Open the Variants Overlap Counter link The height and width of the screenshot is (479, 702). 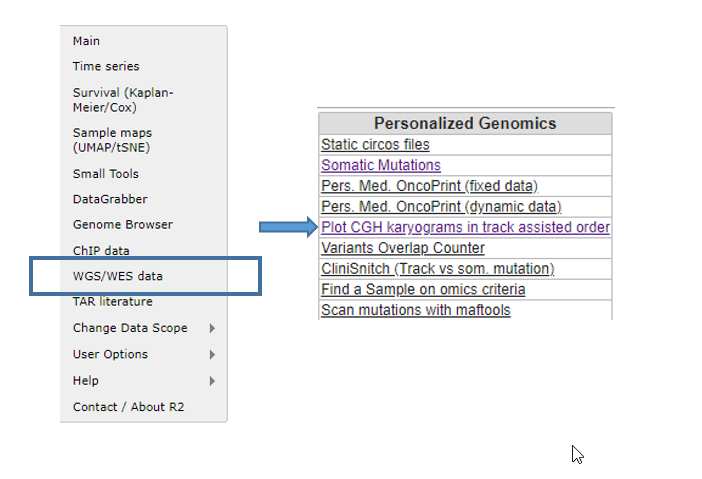403,248
